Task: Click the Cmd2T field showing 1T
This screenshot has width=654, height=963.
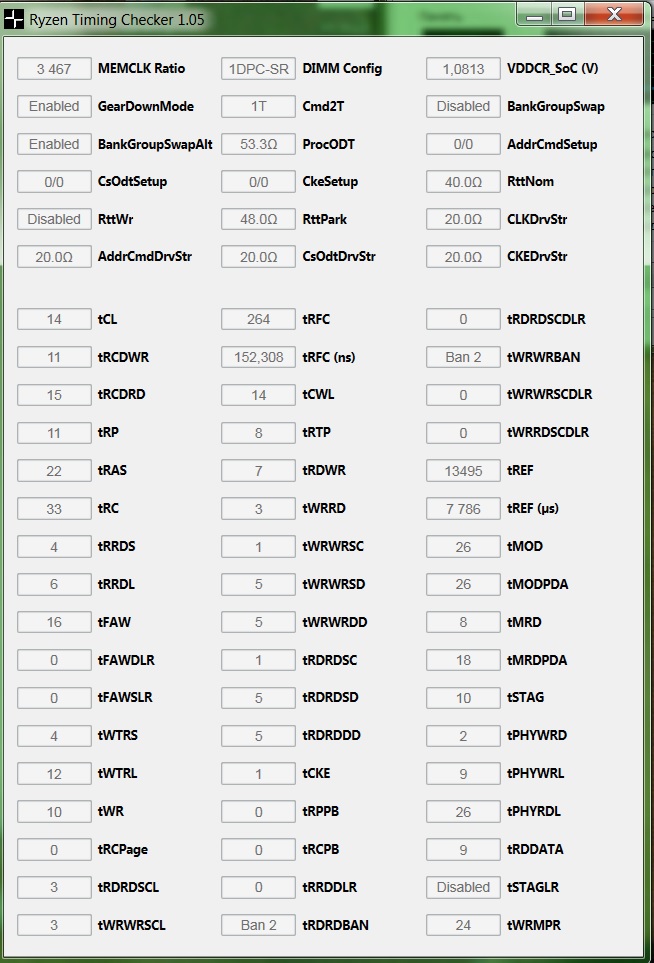Action: [259, 106]
